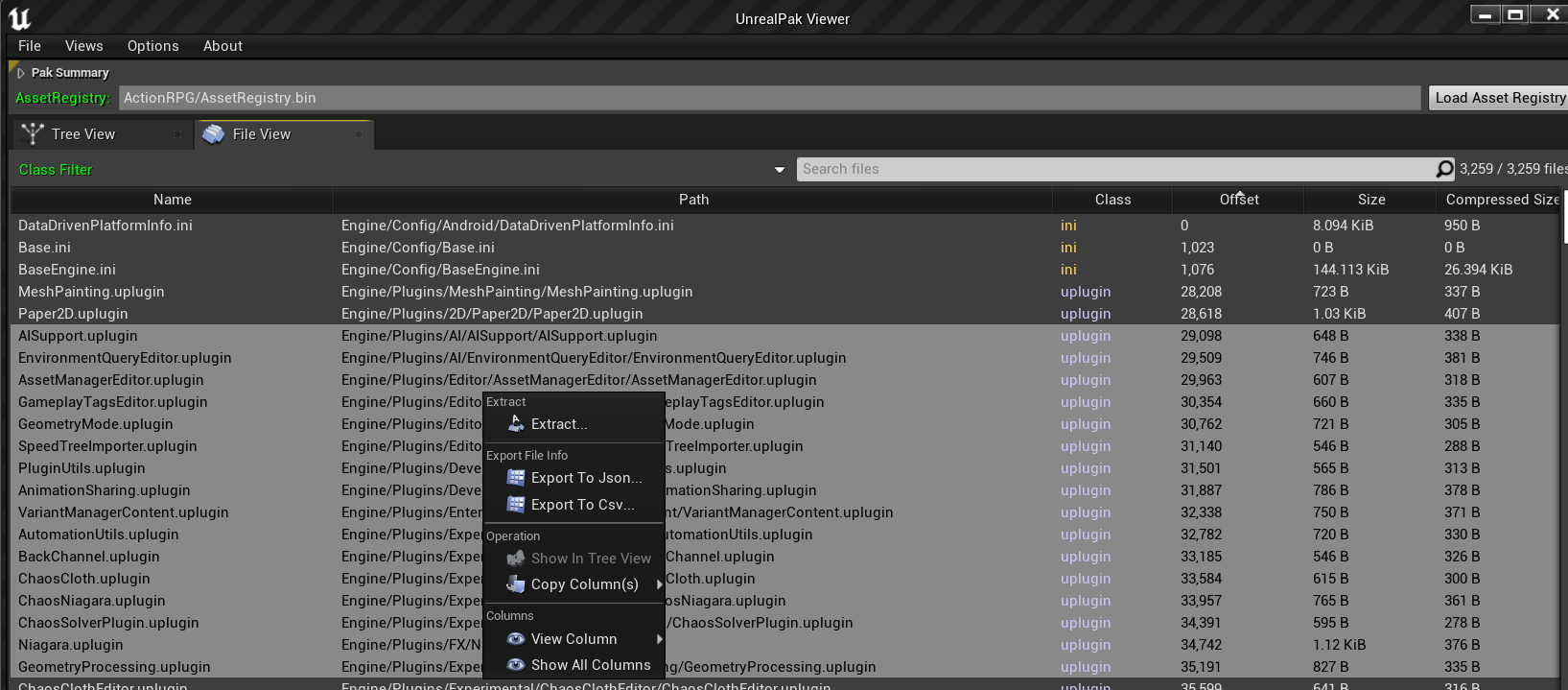1568x690 pixels.
Task: Expand the View Column submenu arrow
Action: [x=659, y=639]
